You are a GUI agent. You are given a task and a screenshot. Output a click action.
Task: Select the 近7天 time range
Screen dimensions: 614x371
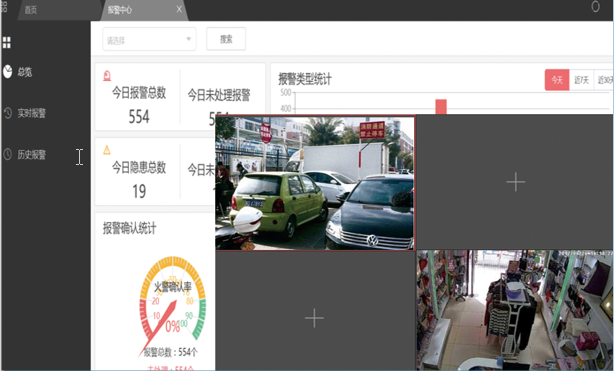[581, 80]
